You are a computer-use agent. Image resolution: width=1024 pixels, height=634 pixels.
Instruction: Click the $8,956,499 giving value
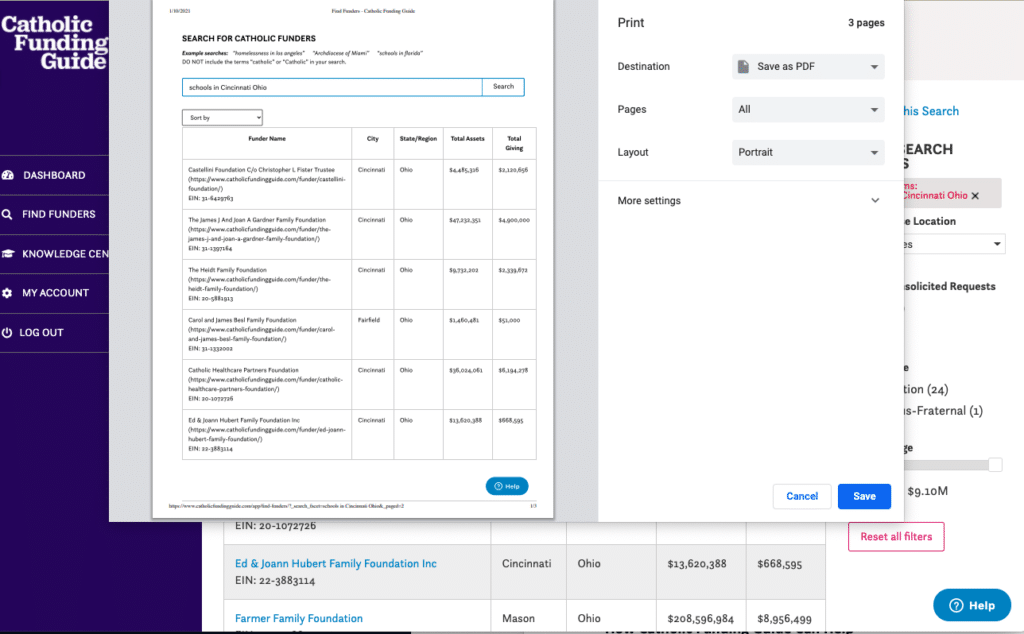pos(784,619)
